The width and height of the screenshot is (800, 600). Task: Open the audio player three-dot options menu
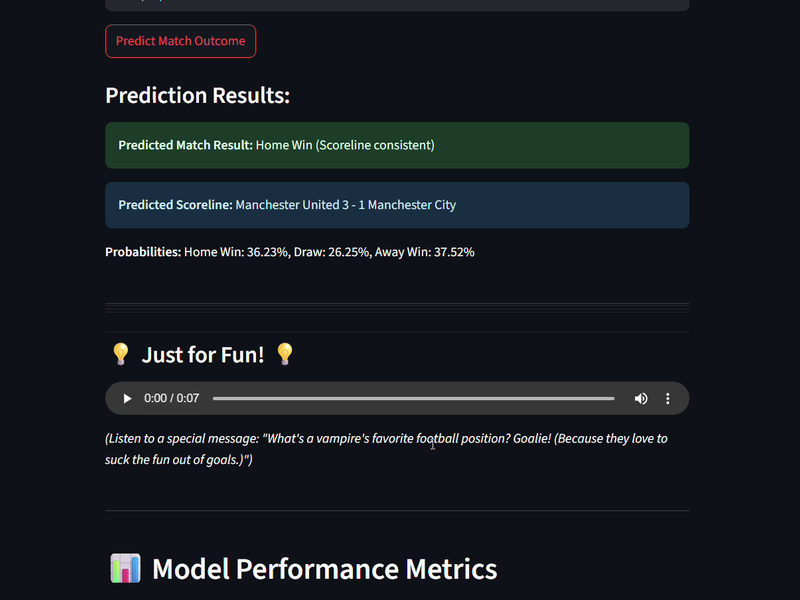(667, 398)
